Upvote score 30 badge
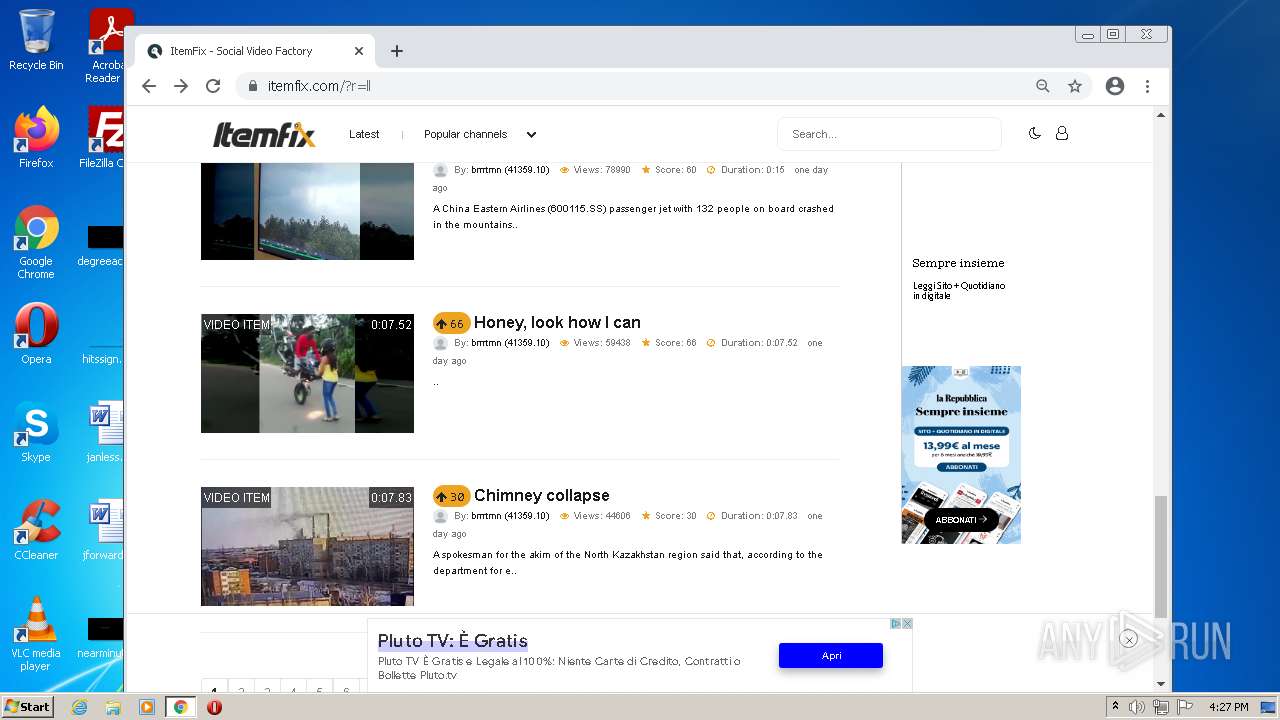 point(451,496)
